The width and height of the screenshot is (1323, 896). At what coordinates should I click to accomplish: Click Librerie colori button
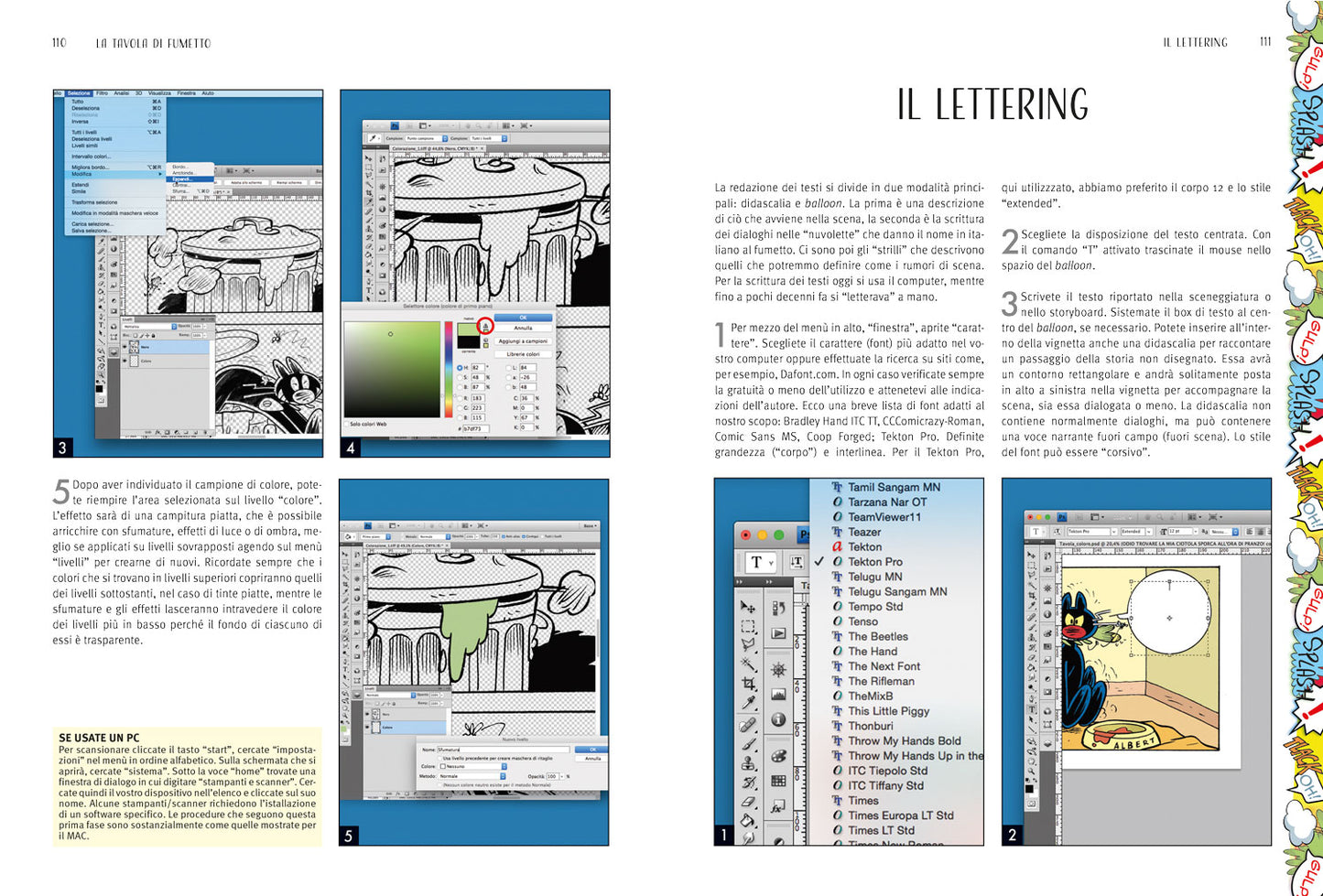(x=523, y=354)
